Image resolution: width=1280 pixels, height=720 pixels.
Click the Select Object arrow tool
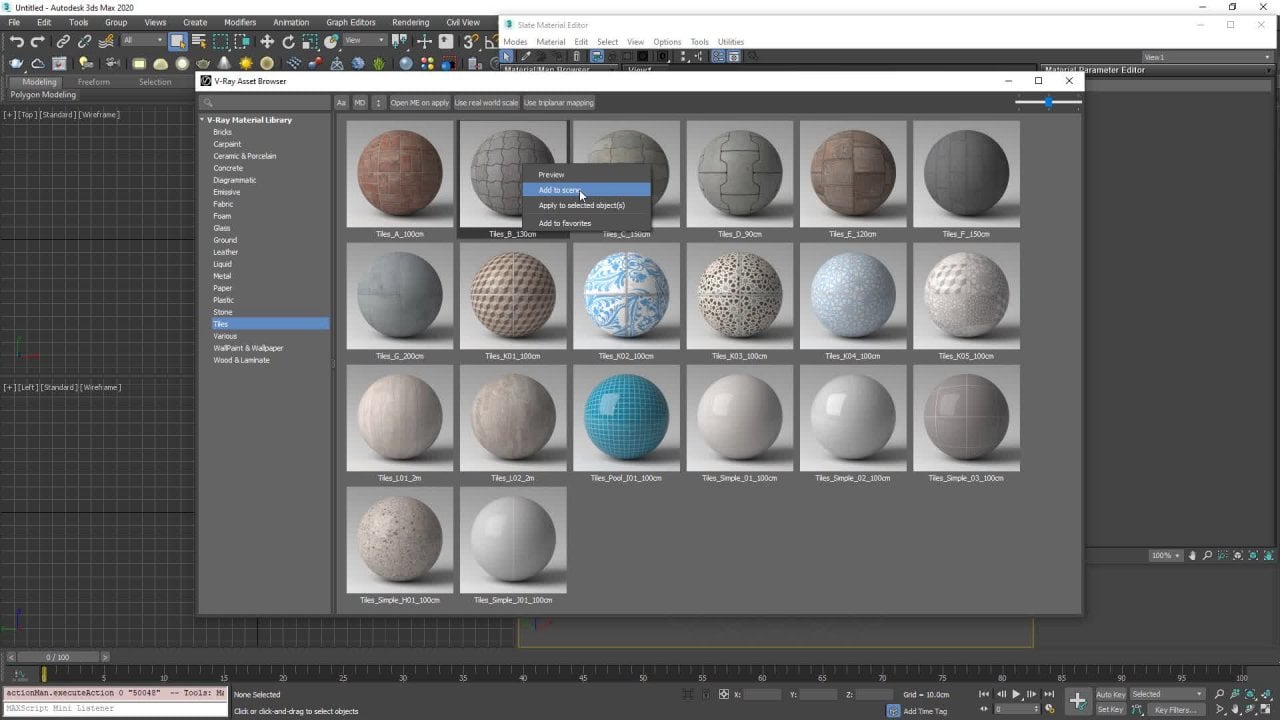(x=178, y=41)
